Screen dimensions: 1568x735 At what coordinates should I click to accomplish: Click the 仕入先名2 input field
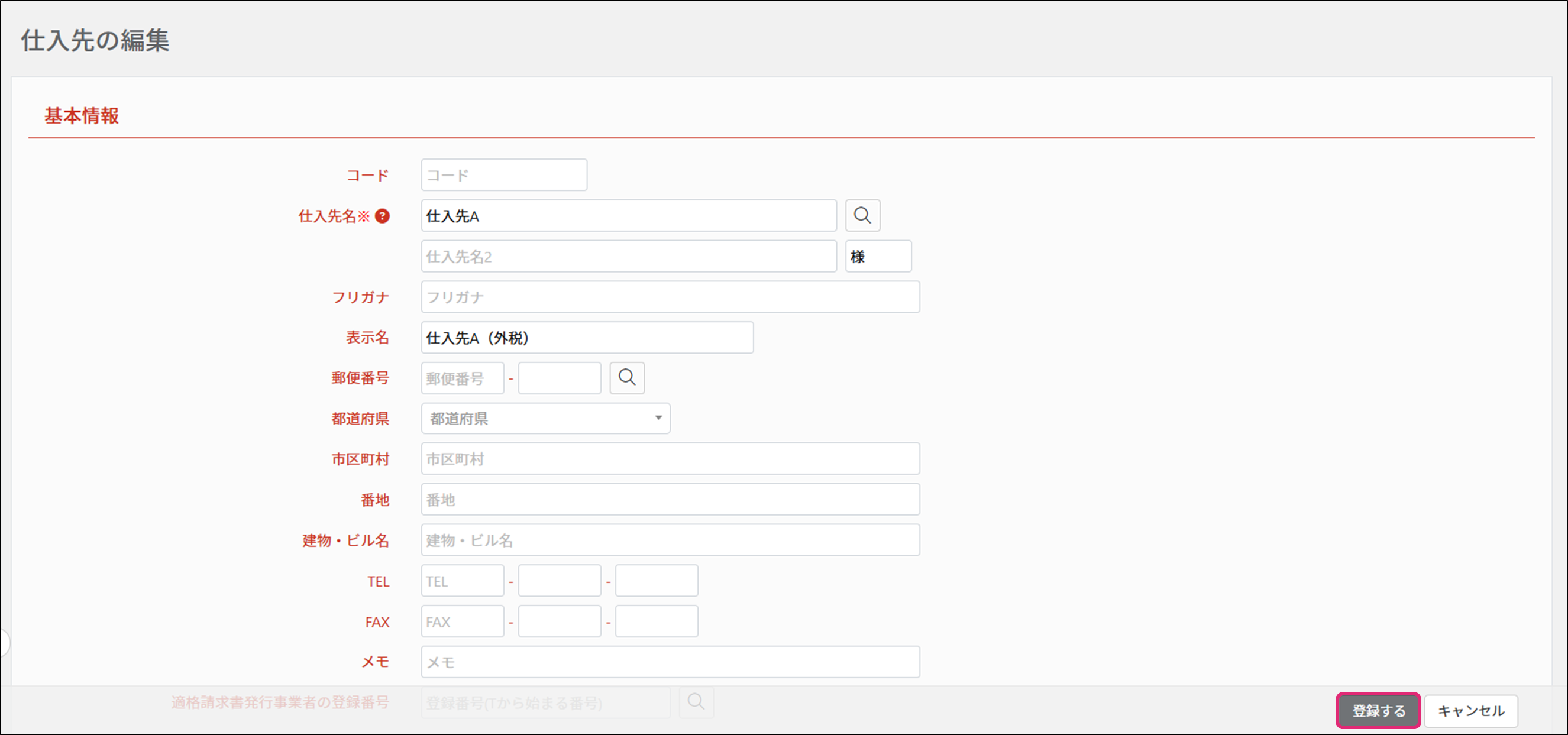[x=628, y=257]
